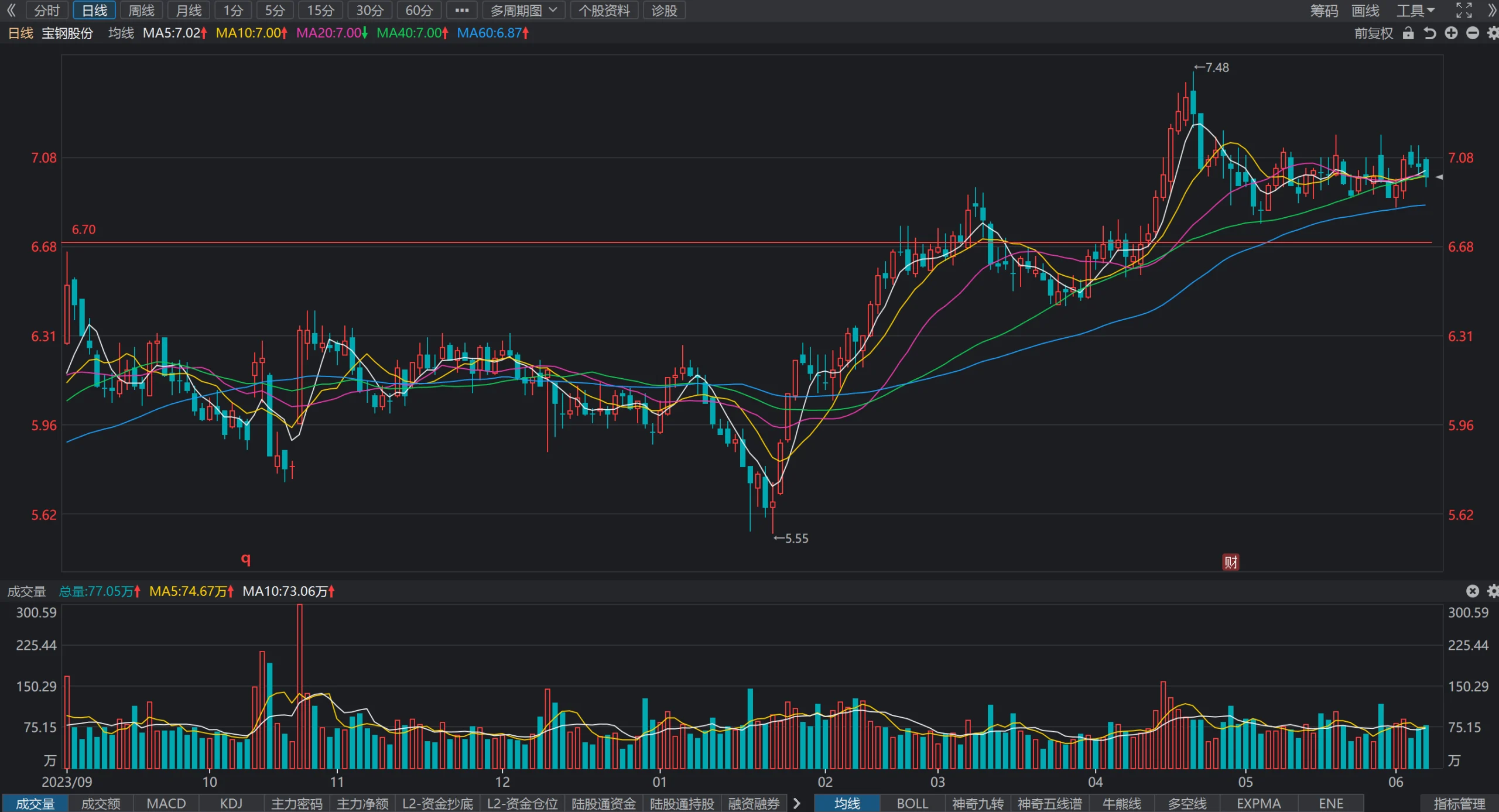The image size is (1499, 812).
Task: Open 画线 drawing tools
Action: pyautogui.click(x=1365, y=11)
